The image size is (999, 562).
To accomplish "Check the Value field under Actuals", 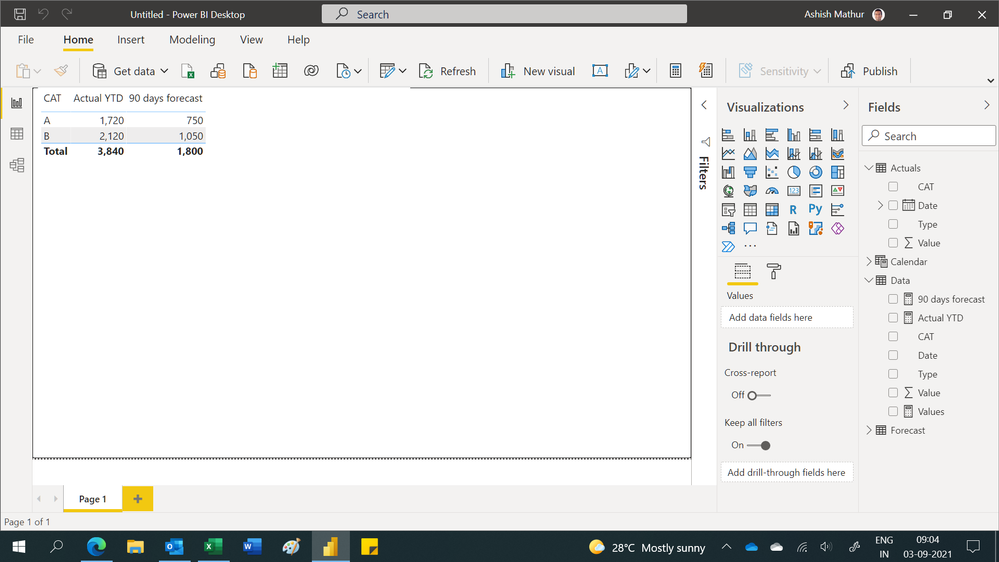I will point(893,243).
